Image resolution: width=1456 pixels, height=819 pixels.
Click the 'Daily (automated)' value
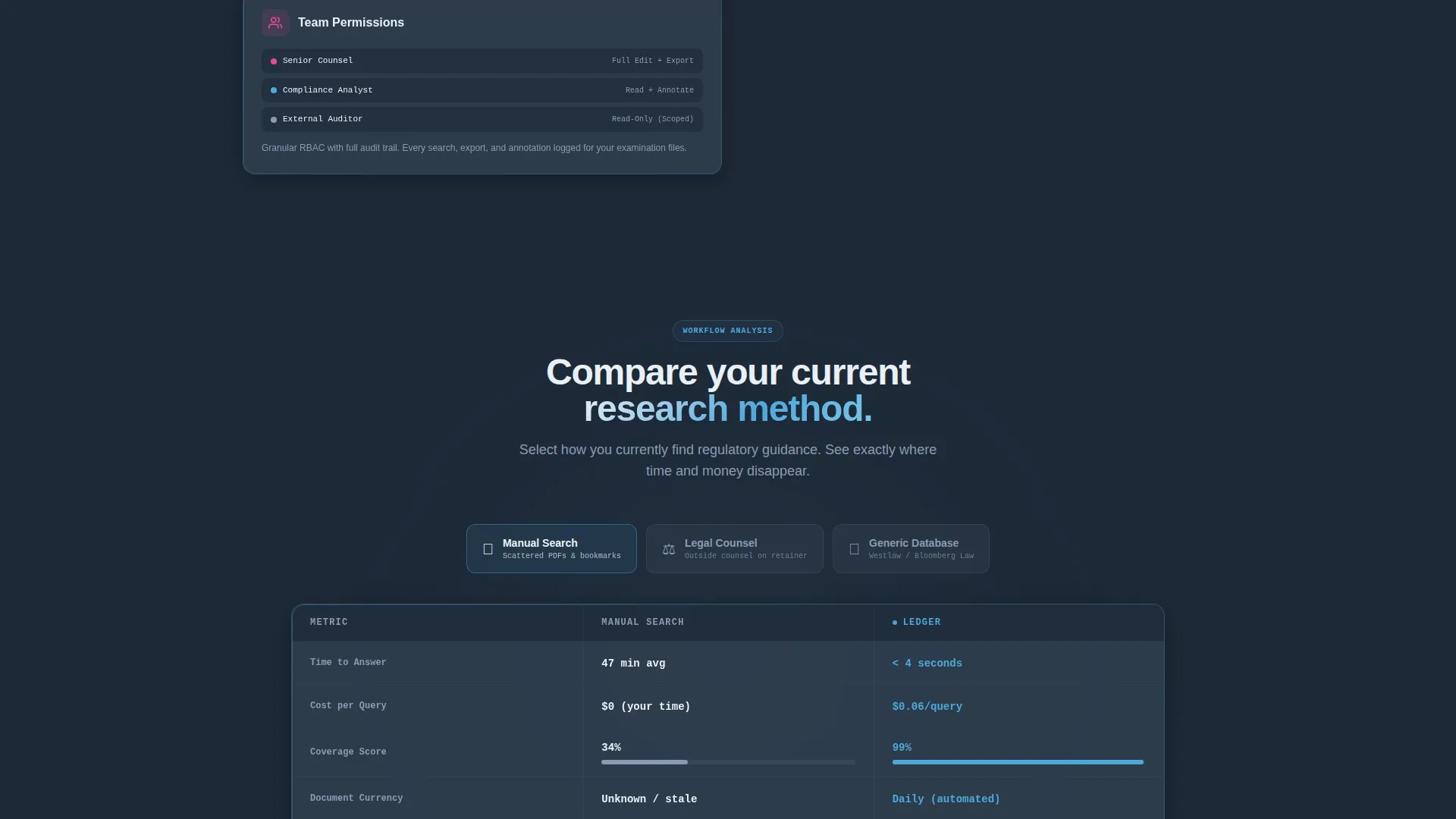946,799
